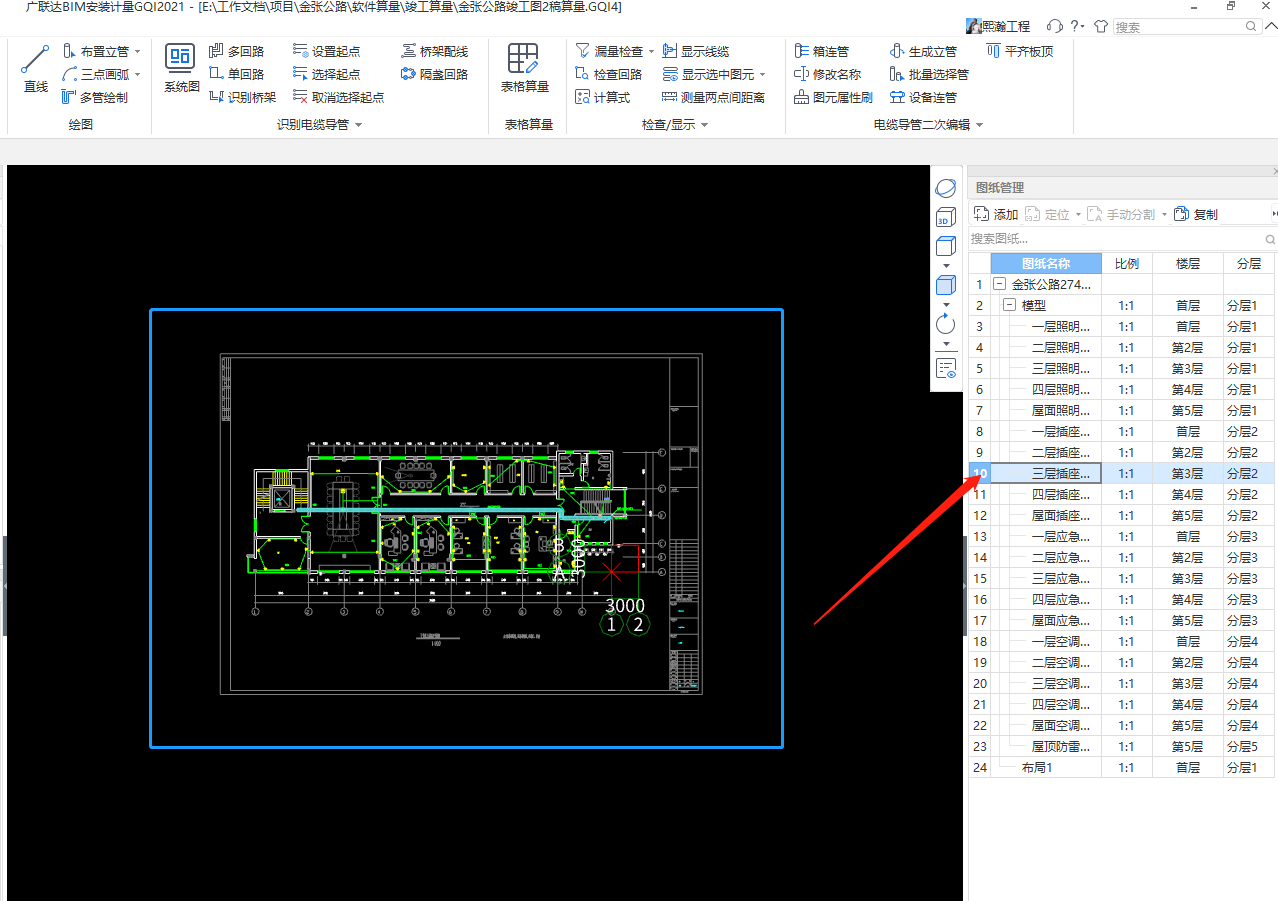Select the 图元属性刷 property brush tool

[834, 97]
